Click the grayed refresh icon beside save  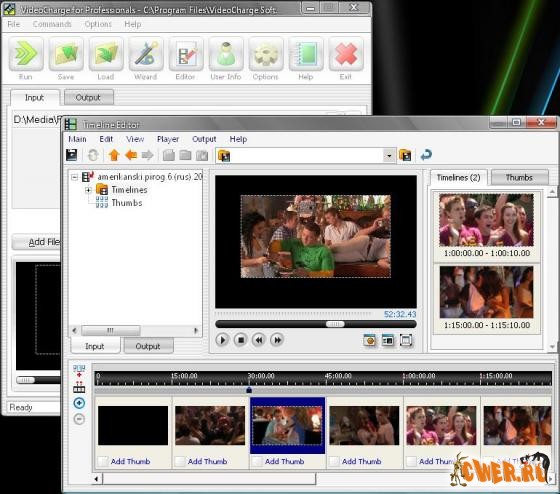click(93, 155)
